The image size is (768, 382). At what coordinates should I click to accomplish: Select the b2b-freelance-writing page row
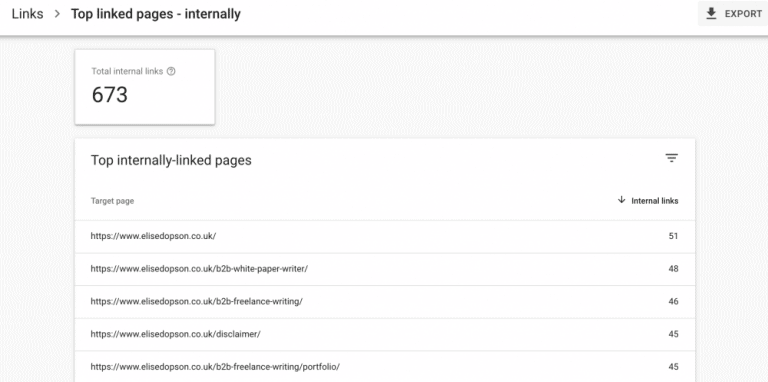click(384, 302)
